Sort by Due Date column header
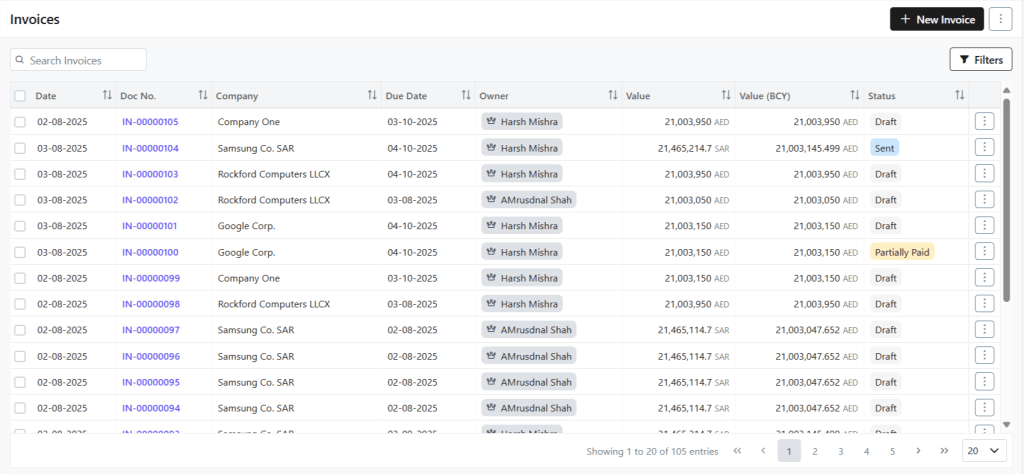 [407, 96]
